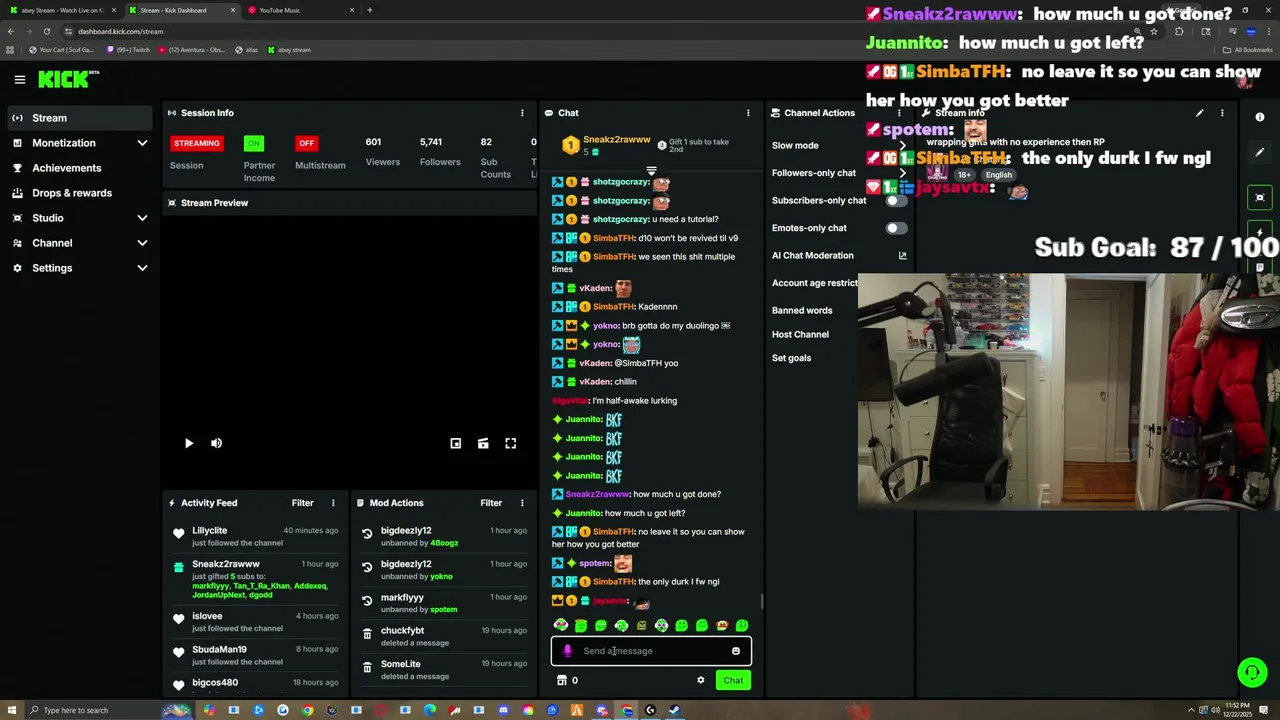
Task: Insert the first quick emote in chat
Action: [x=561, y=625]
